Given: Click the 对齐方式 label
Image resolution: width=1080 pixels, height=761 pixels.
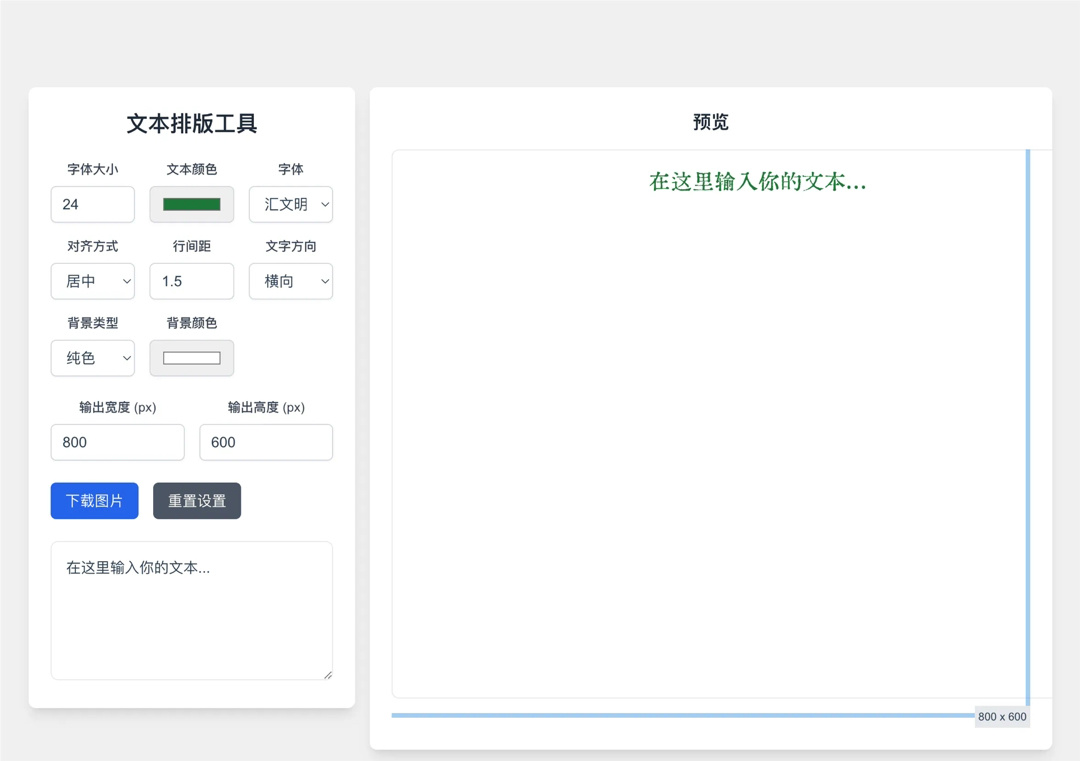Looking at the screenshot, I should pyautogui.click(x=92, y=246).
